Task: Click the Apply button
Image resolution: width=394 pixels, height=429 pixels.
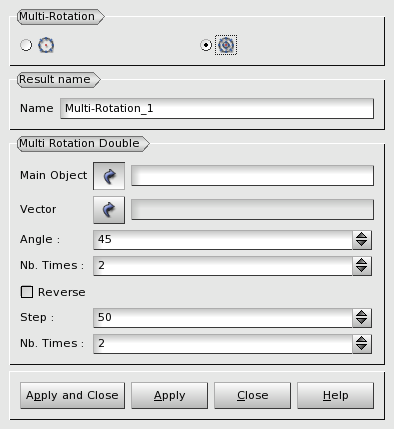Action: (169, 395)
